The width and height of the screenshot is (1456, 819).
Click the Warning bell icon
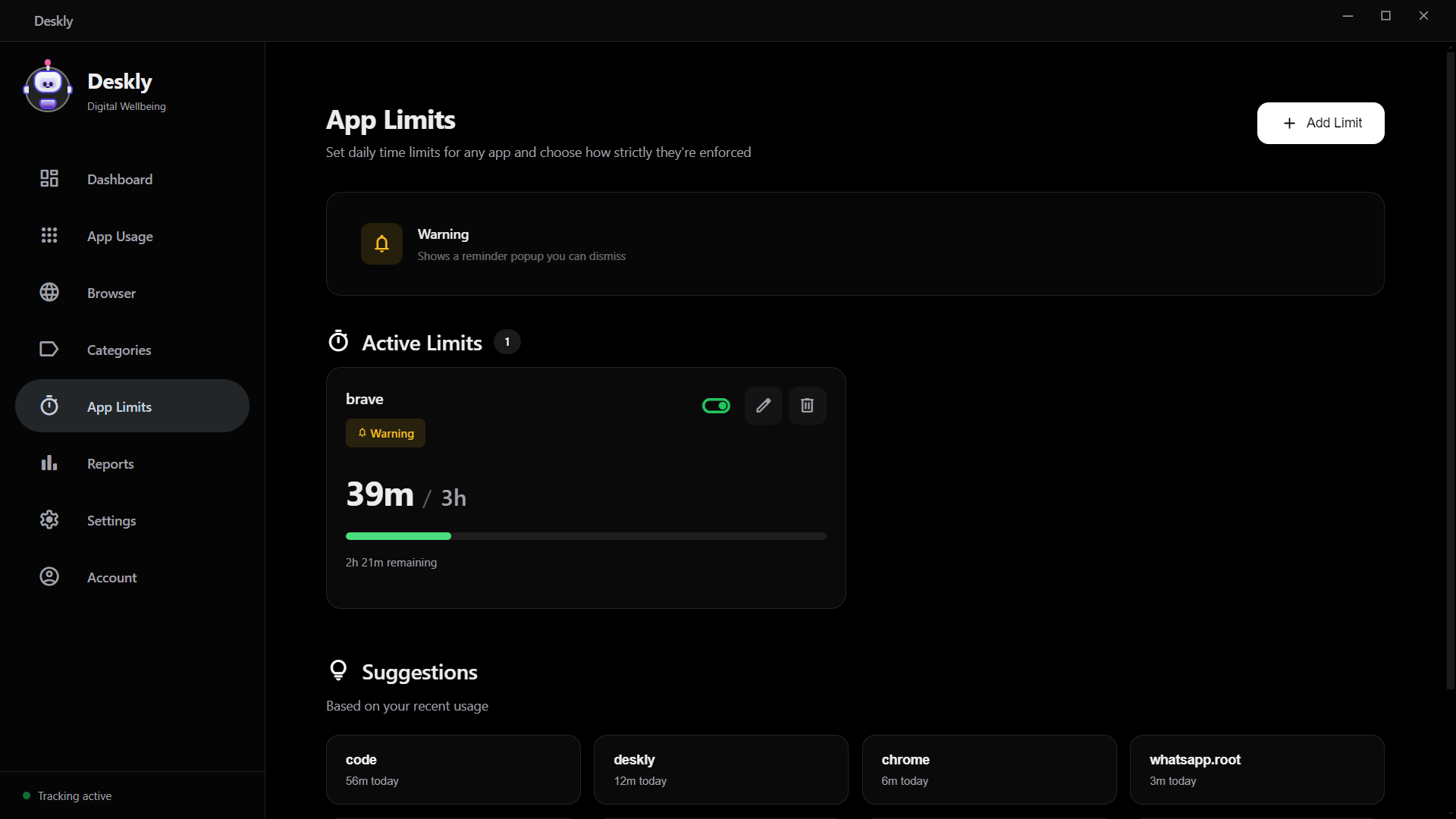pyautogui.click(x=381, y=243)
